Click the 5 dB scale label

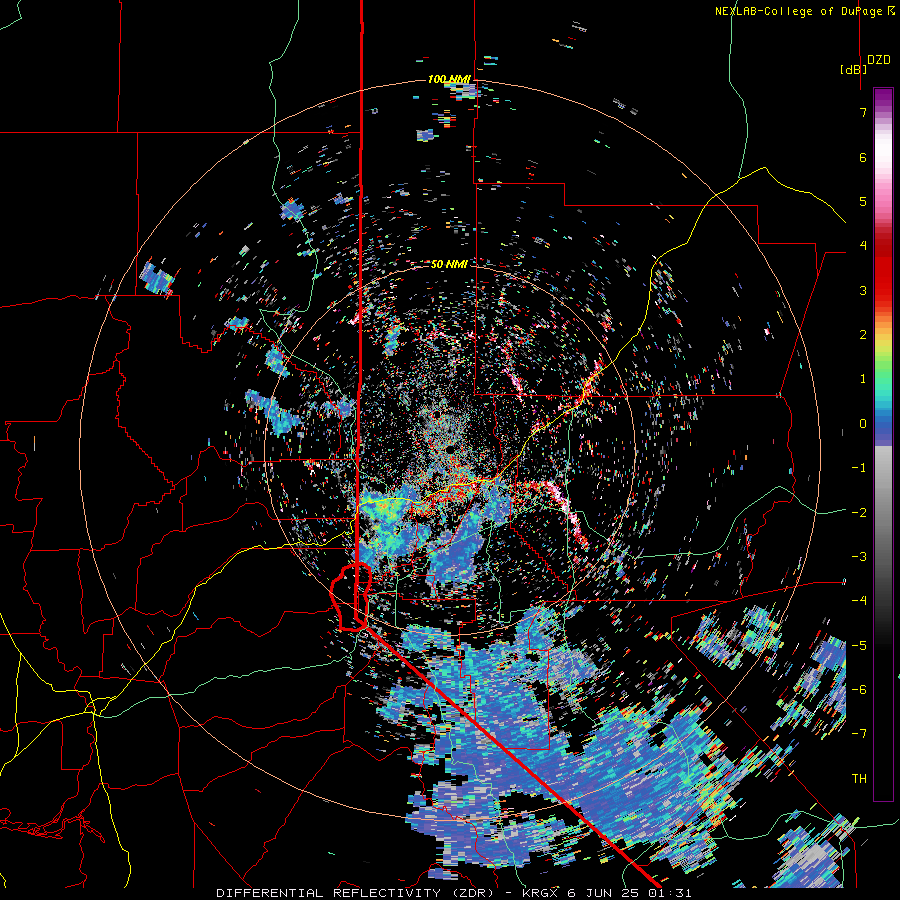(x=863, y=201)
